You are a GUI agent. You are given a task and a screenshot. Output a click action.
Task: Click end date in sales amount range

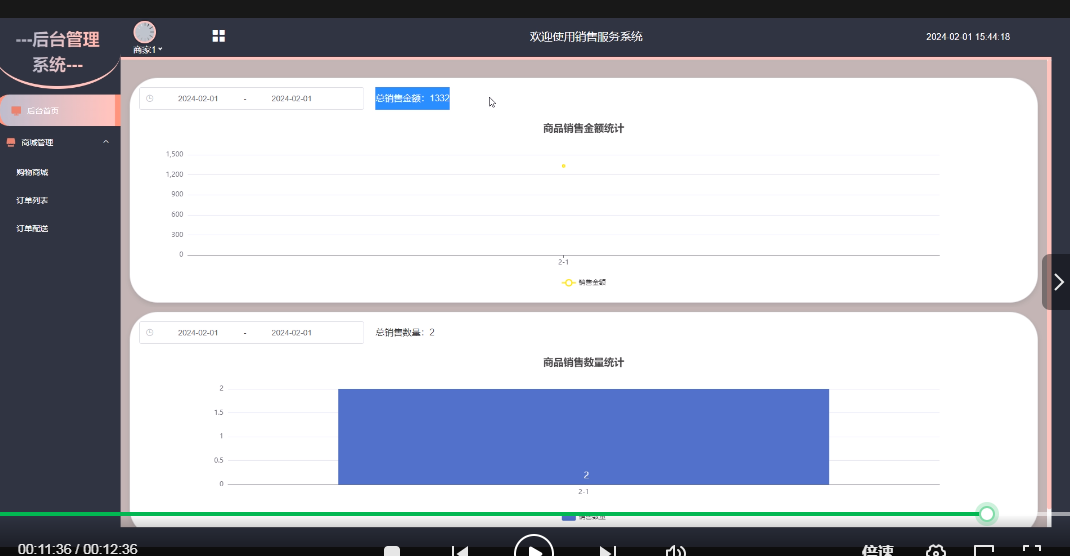tap(291, 98)
